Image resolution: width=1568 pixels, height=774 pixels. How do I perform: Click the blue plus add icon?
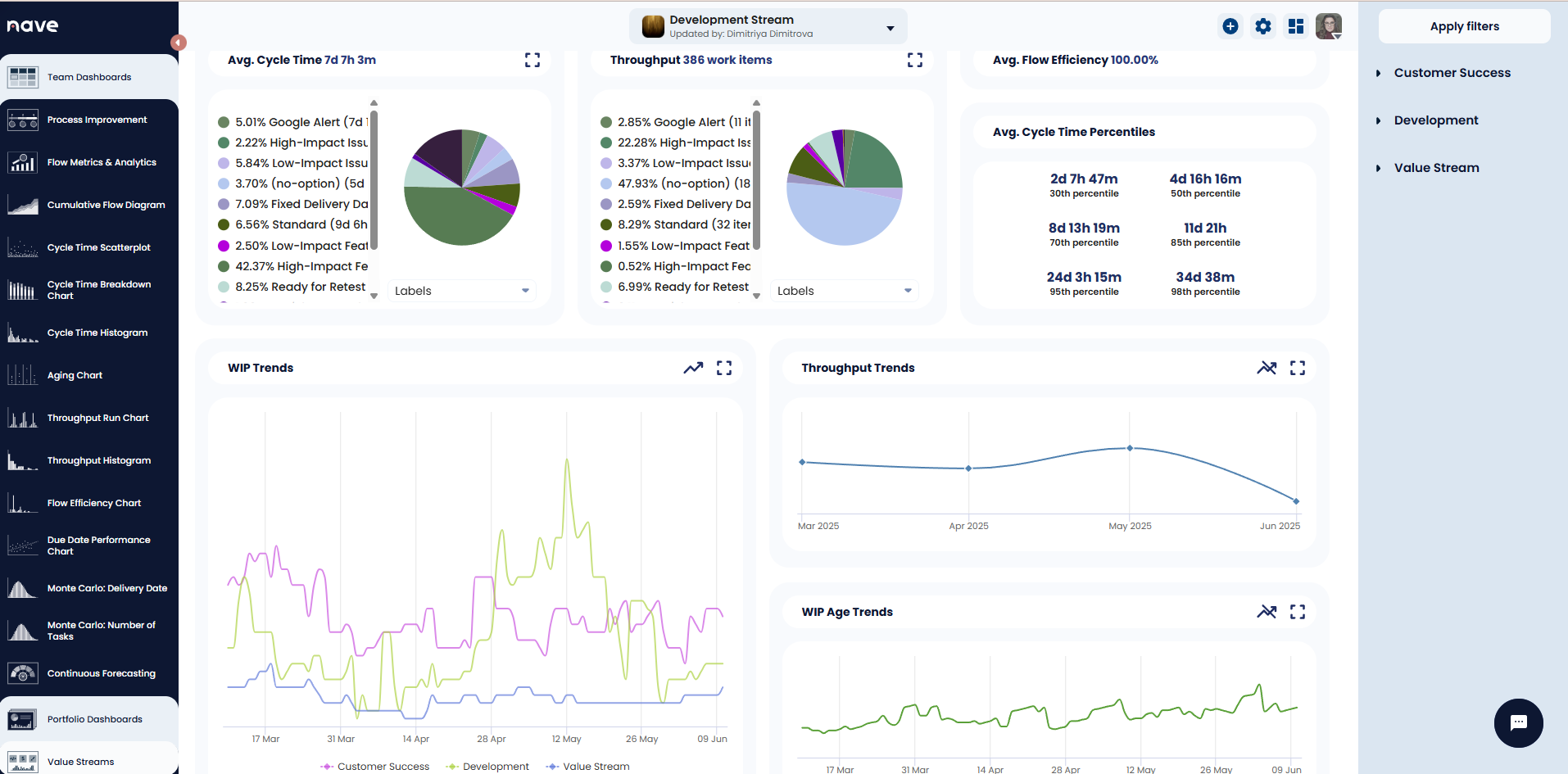click(1230, 26)
